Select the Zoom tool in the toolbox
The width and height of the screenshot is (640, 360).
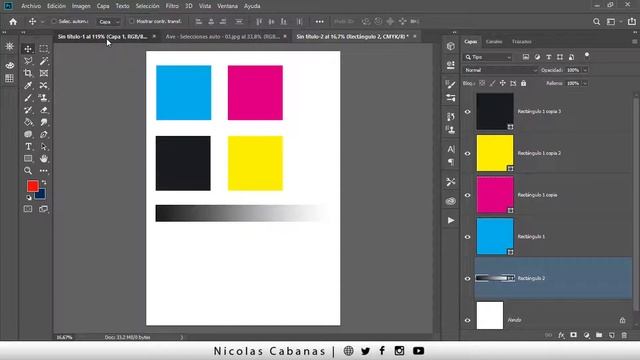click(28, 171)
